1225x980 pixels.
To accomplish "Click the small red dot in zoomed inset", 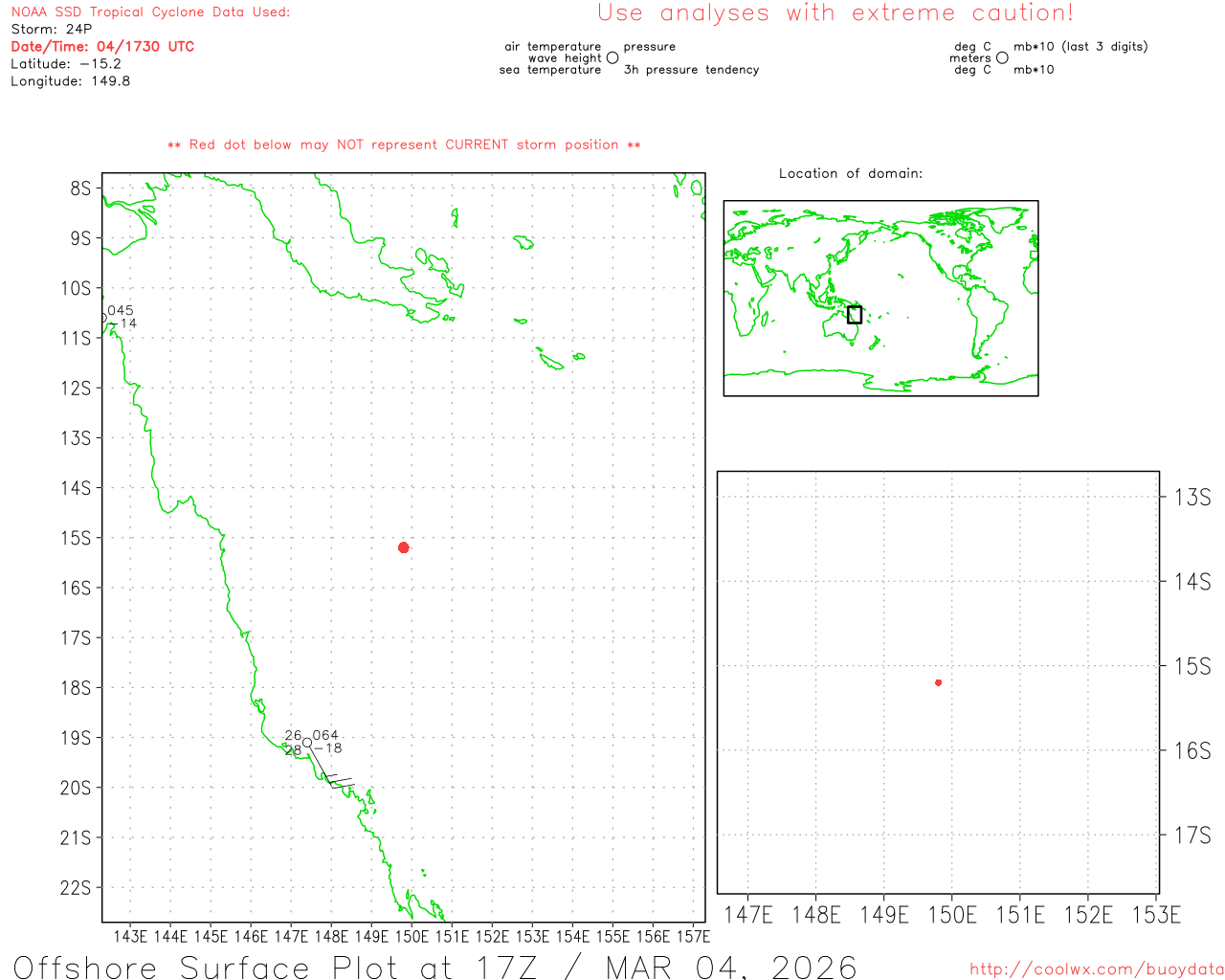I will pos(938,682).
